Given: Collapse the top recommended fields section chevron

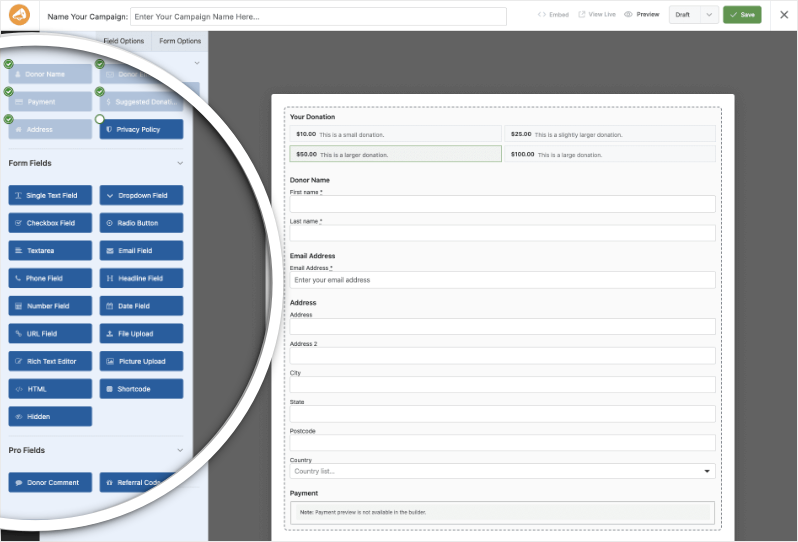Looking at the screenshot, I should point(197,63).
